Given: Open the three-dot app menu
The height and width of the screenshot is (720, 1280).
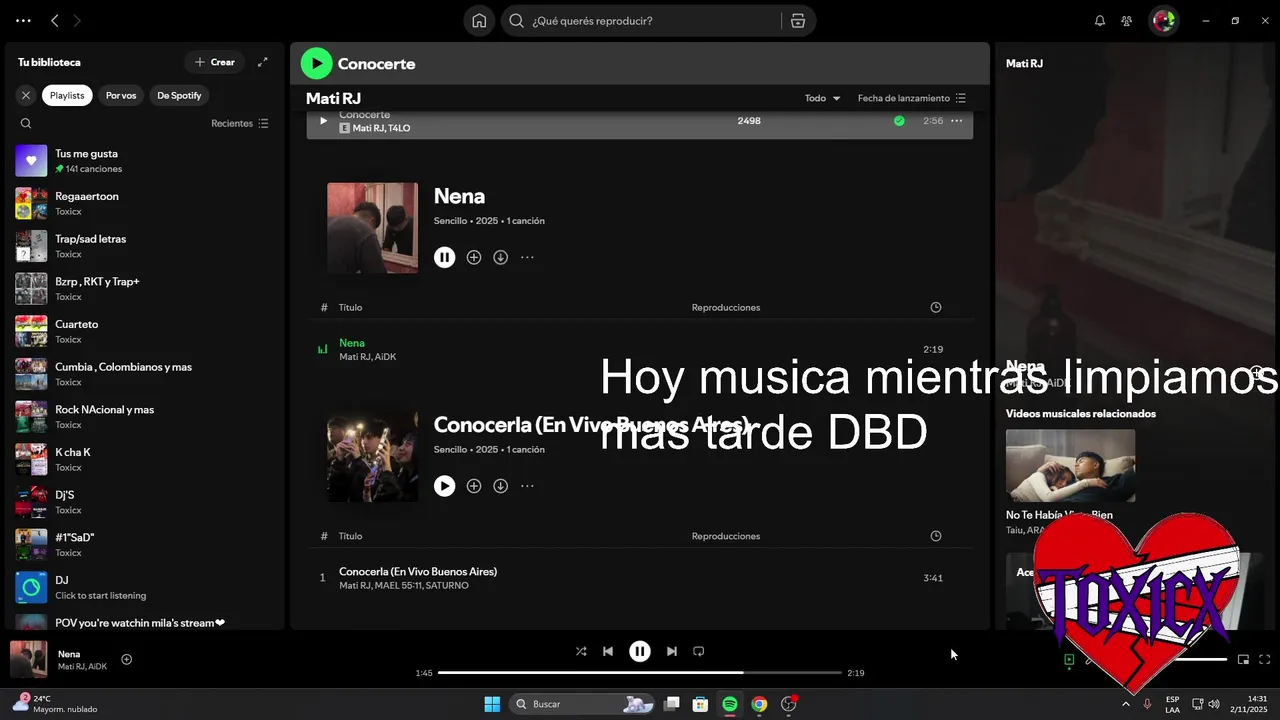Looking at the screenshot, I should click(23, 21).
